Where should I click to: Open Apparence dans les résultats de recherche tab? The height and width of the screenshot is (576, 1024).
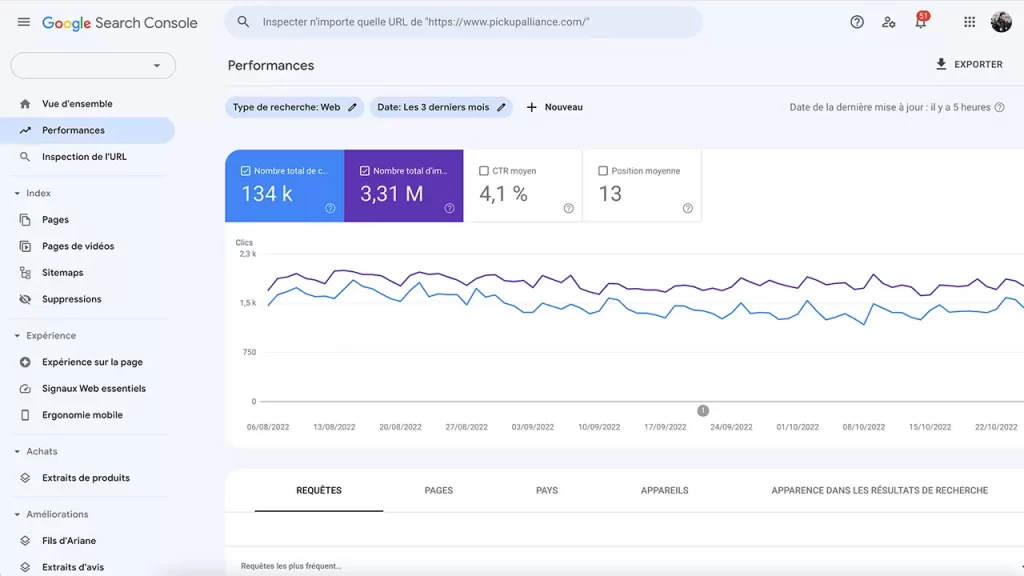[x=879, y=490]
